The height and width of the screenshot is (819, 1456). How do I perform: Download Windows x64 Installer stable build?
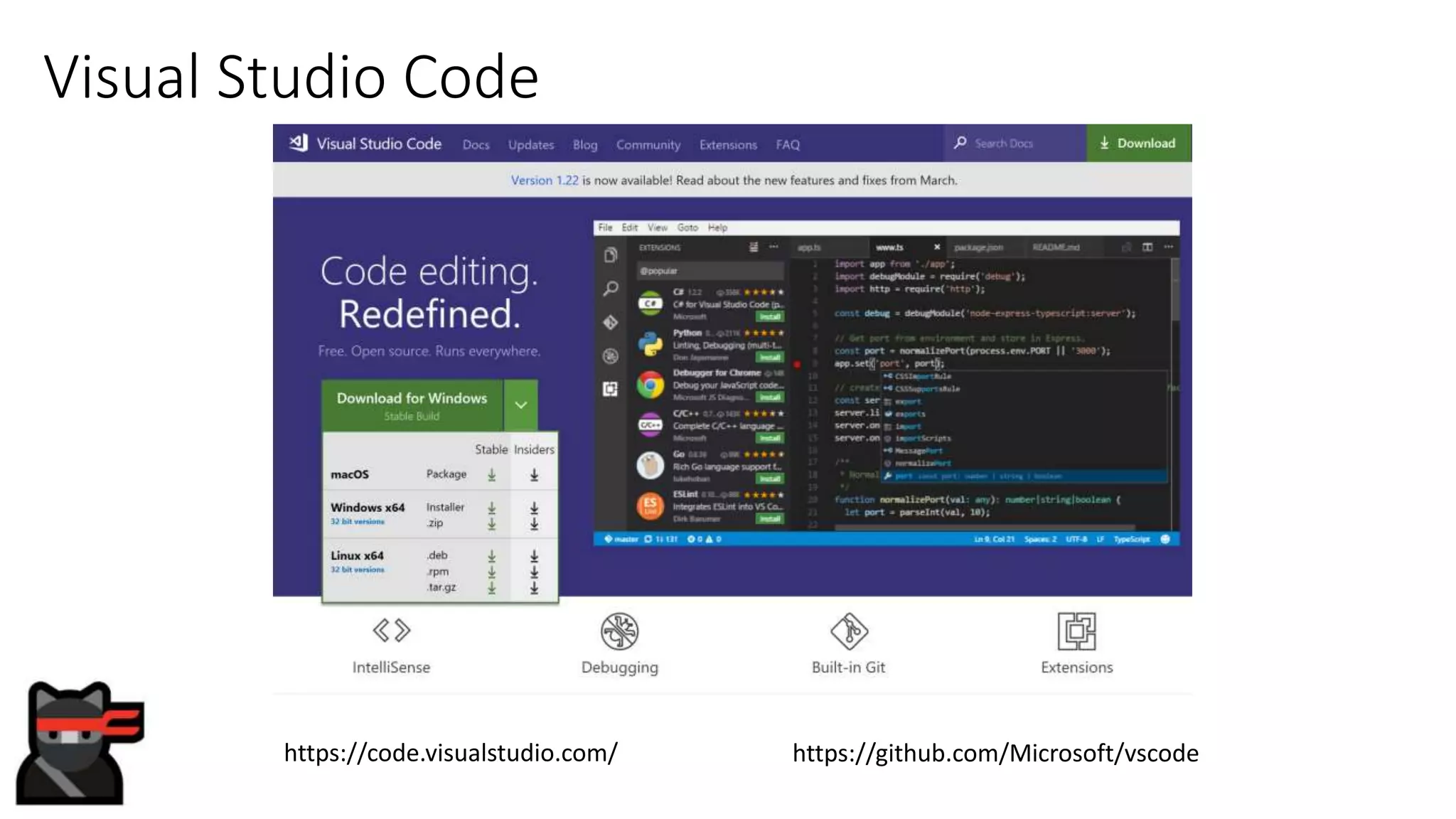click(x=491, y=508)
